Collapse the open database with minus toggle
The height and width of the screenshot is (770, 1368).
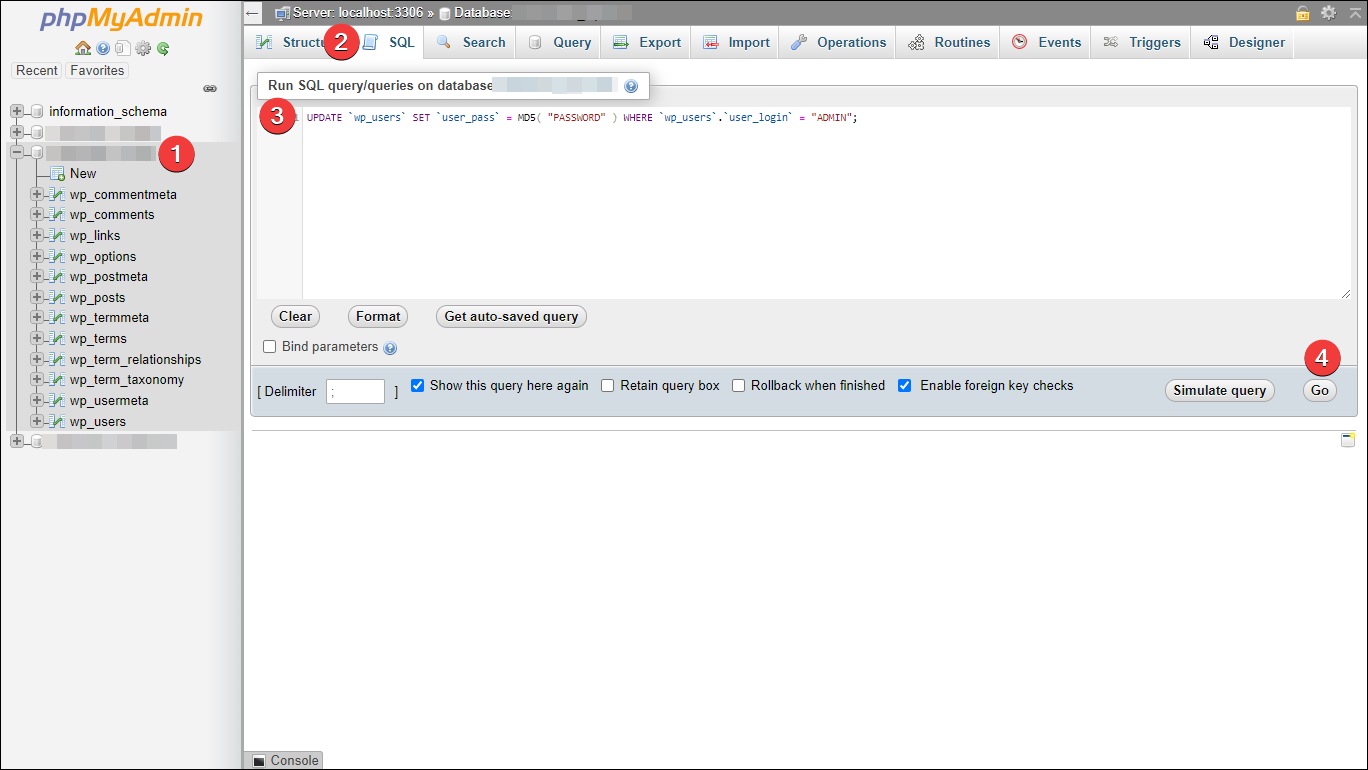click(17, 152)
